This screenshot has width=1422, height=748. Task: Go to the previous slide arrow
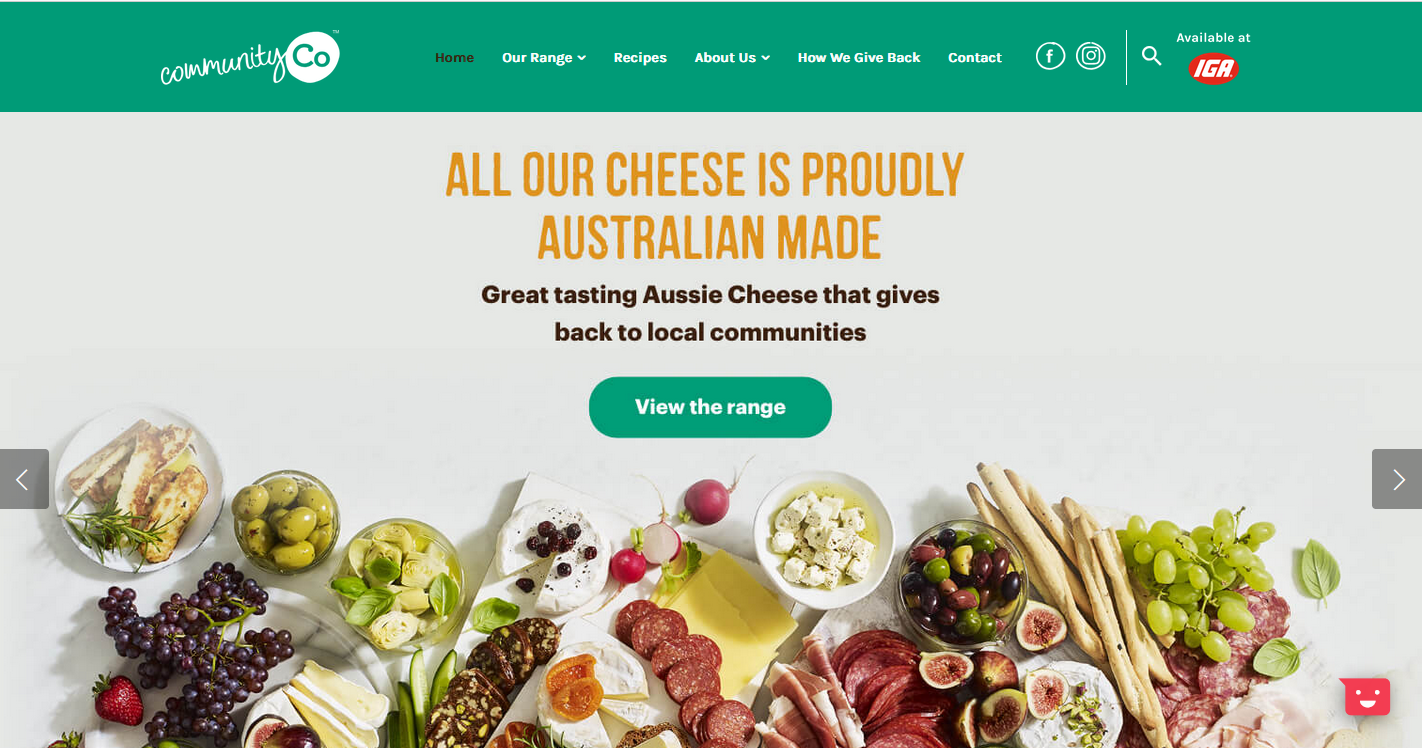(24, 479)
